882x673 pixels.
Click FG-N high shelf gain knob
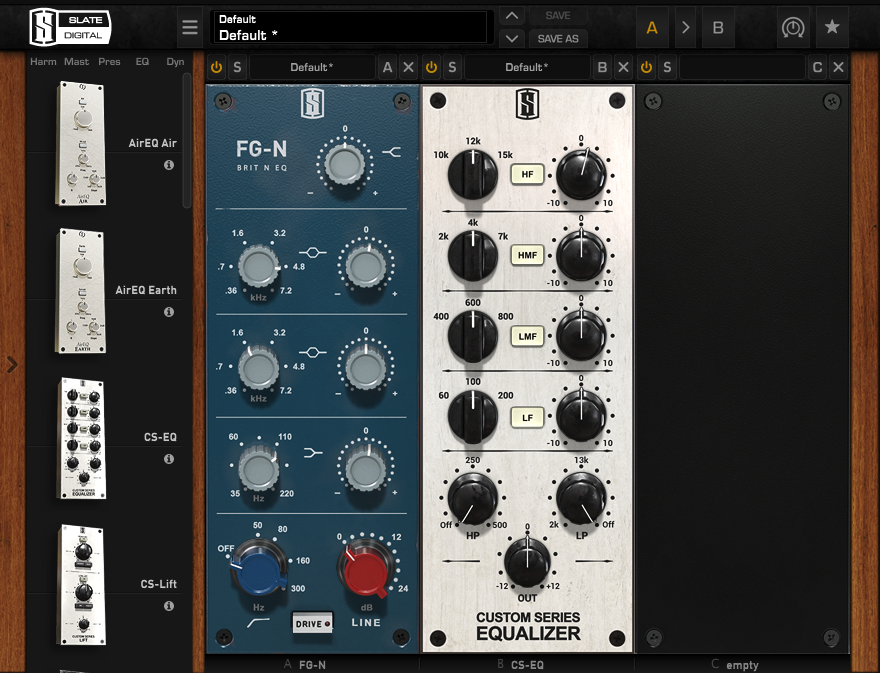(x=345, y=165)
